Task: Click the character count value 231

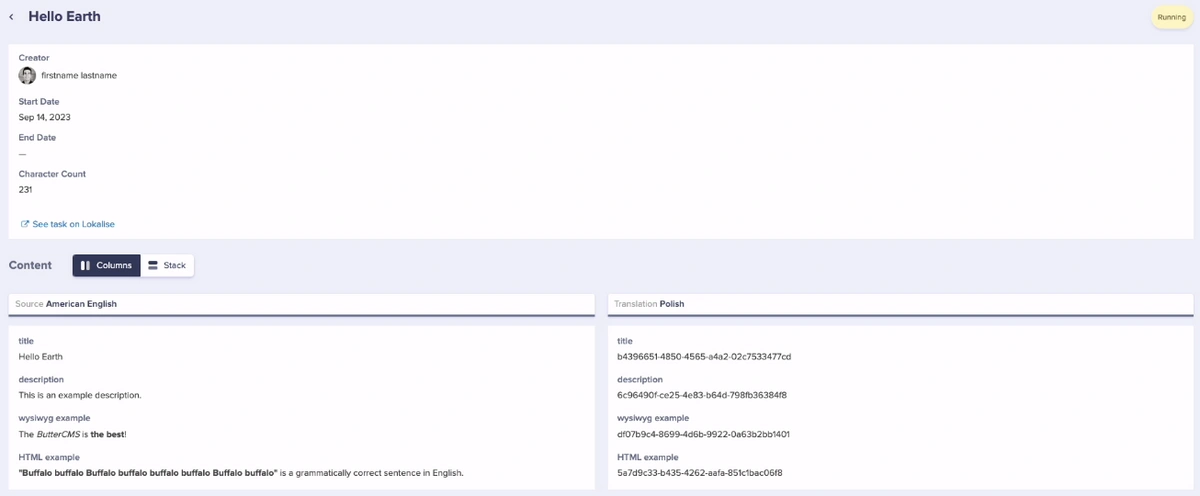Action: click(x=27, y=189)
